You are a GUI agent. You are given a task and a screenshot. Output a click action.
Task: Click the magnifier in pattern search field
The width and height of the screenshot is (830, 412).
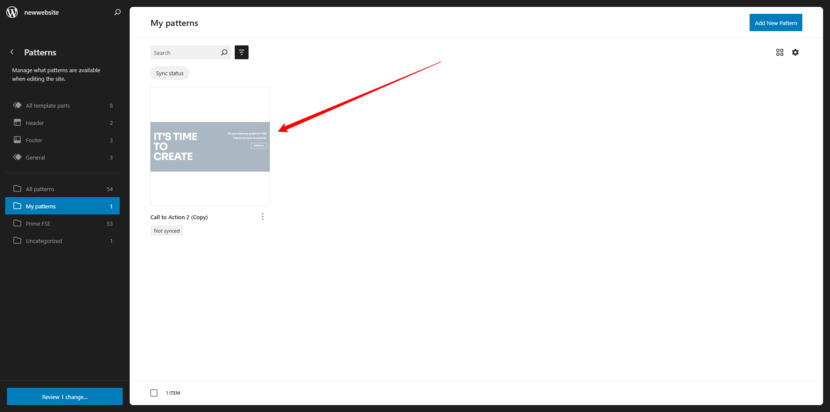point(224,52)
